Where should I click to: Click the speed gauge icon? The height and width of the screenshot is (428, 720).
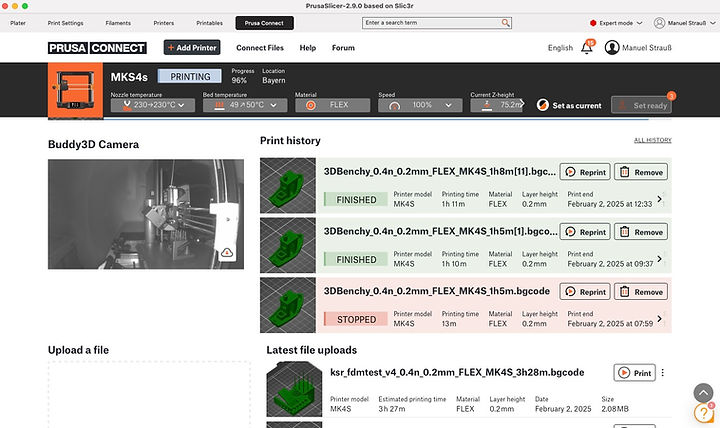tap(394, 106)
